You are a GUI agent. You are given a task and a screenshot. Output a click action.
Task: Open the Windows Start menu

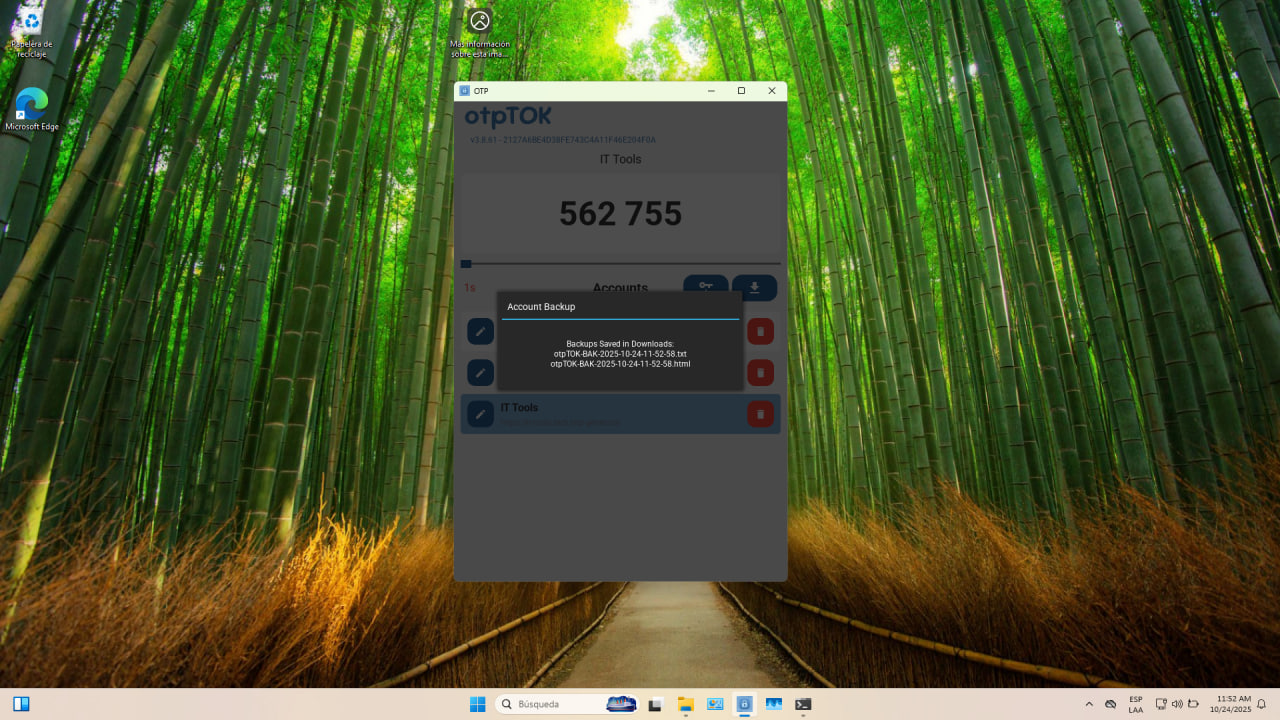477,704
